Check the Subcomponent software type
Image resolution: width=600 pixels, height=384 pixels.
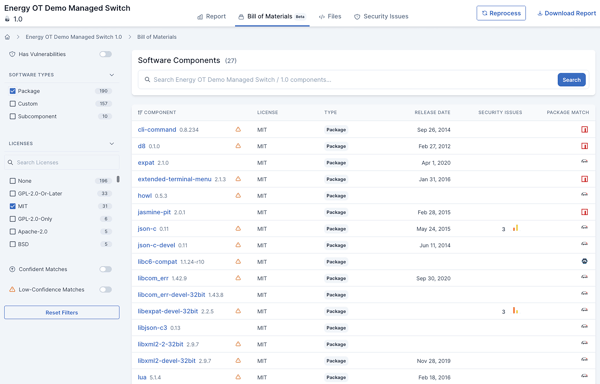[x=13, y=116]
